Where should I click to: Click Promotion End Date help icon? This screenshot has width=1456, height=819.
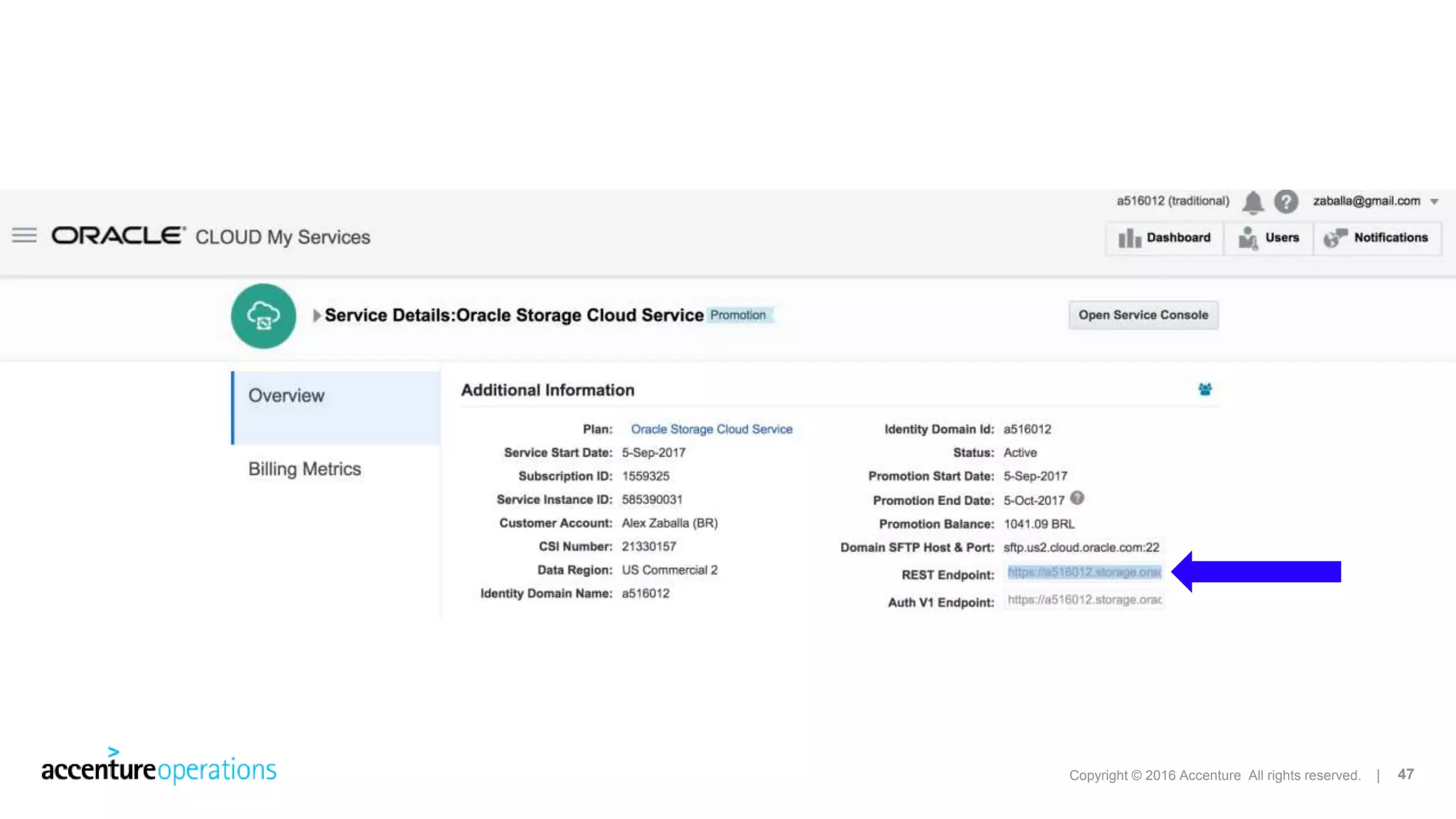pos(1077,498)
